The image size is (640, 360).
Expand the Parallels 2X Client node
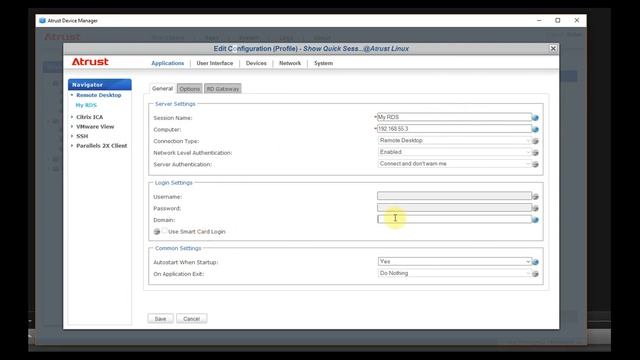pyautogui.click(x=72, y=146)
